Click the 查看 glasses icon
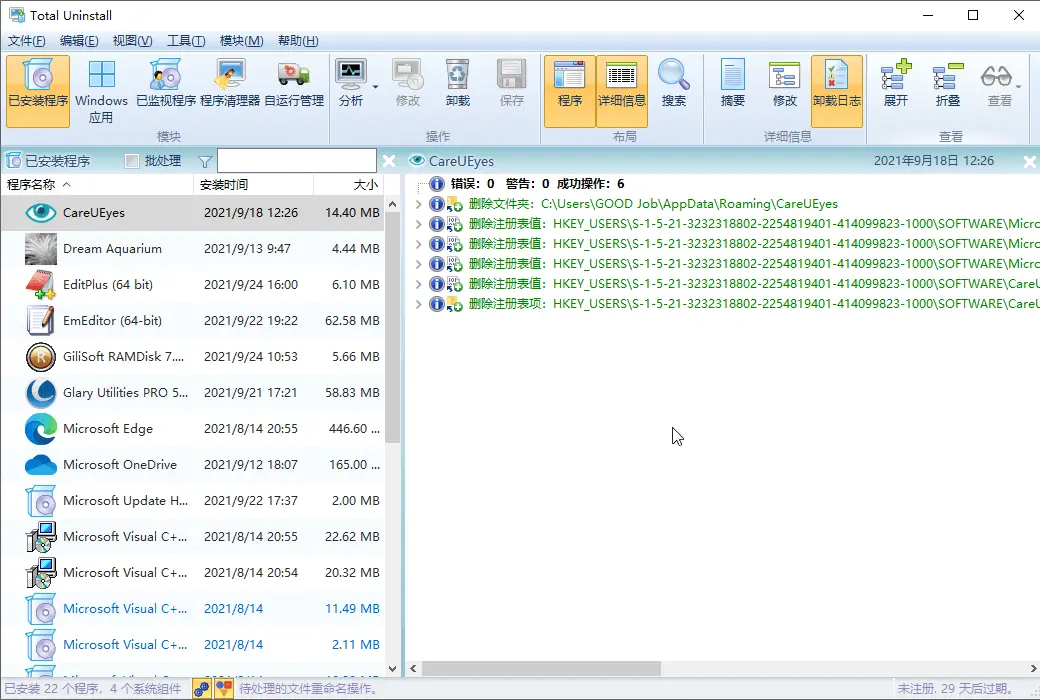The width and height of the screenshot is (1040, 700). click(996, 76)
